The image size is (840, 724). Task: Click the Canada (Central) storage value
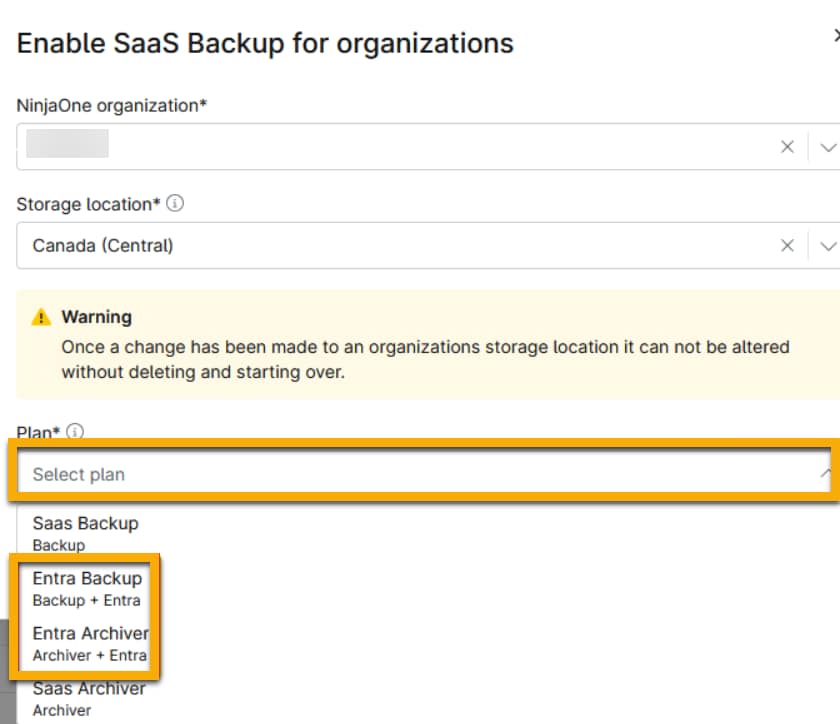pos(103,245)
